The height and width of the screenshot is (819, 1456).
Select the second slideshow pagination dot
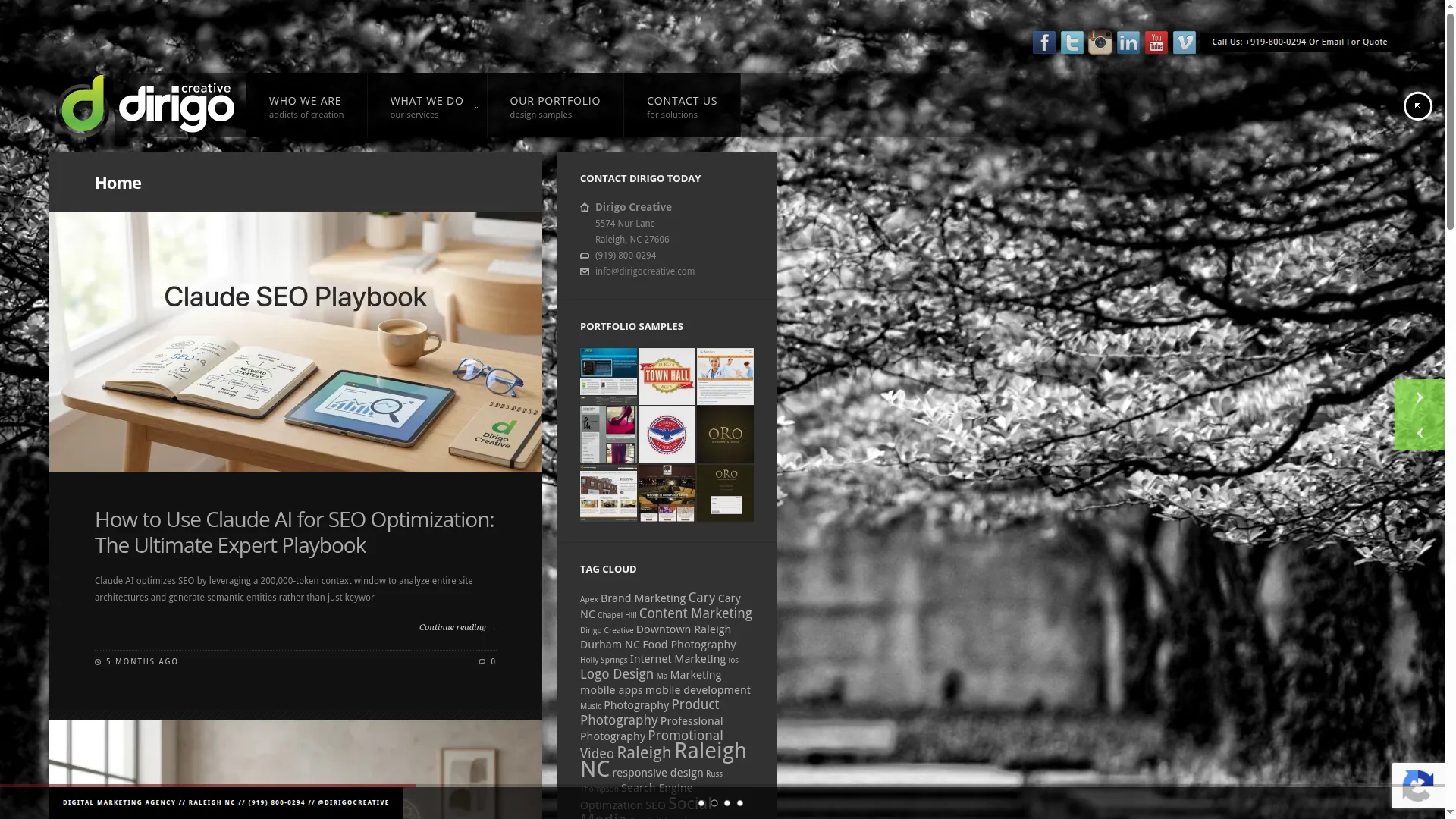coord(714,803)
